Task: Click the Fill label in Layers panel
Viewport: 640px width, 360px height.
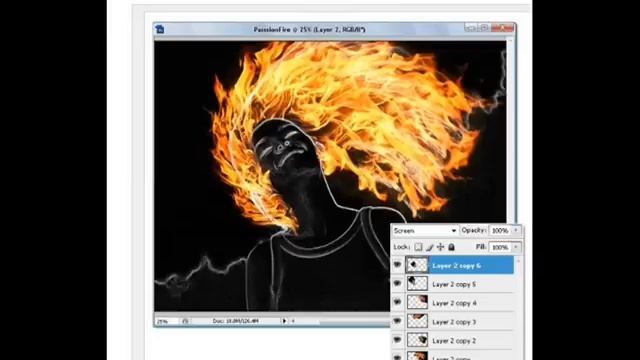Action: tap(481, 247)
